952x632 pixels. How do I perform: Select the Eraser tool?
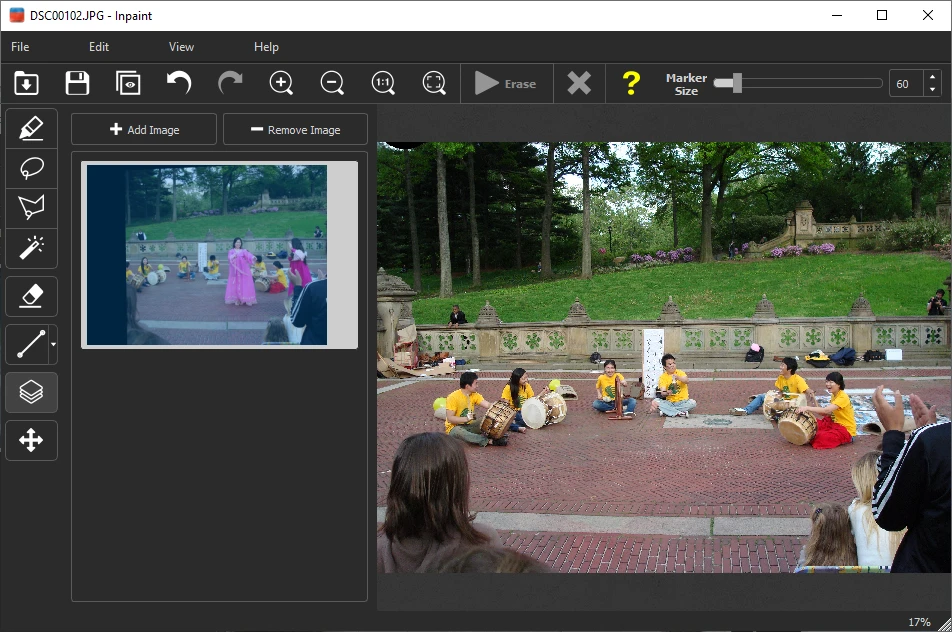point(31,296)
